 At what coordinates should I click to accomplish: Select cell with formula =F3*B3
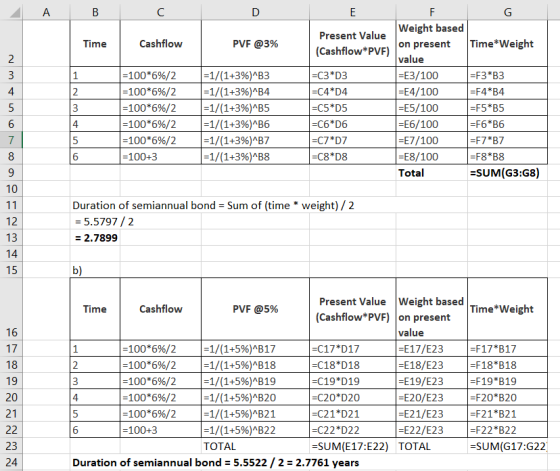coord(508,75)
